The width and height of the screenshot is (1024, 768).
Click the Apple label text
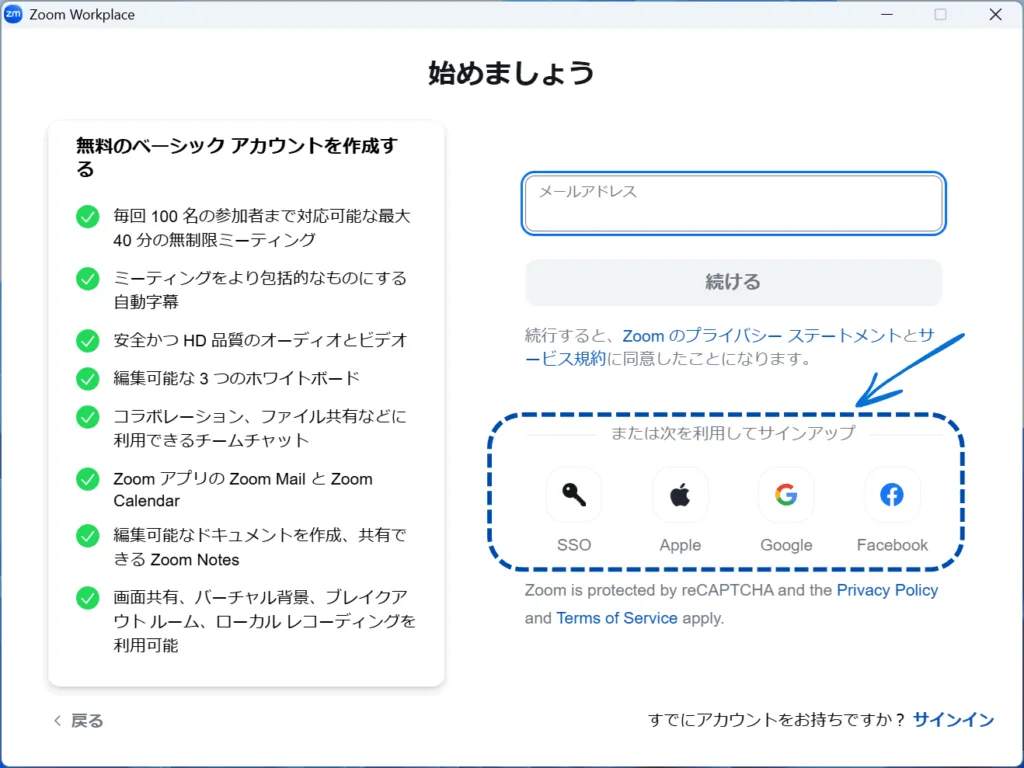click(x=680, y=545)
